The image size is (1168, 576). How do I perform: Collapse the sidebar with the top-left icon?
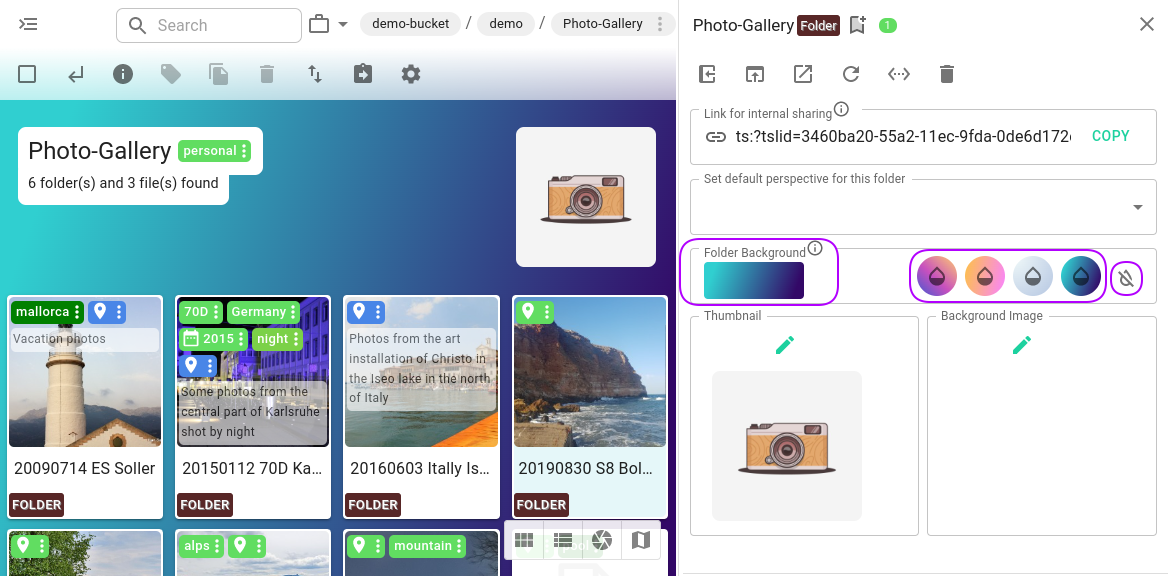[28, 25]
